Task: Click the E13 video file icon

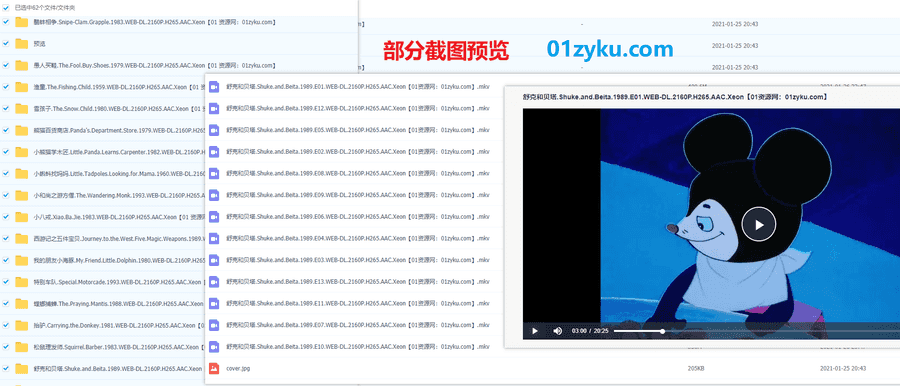Action: click(214, 281)
